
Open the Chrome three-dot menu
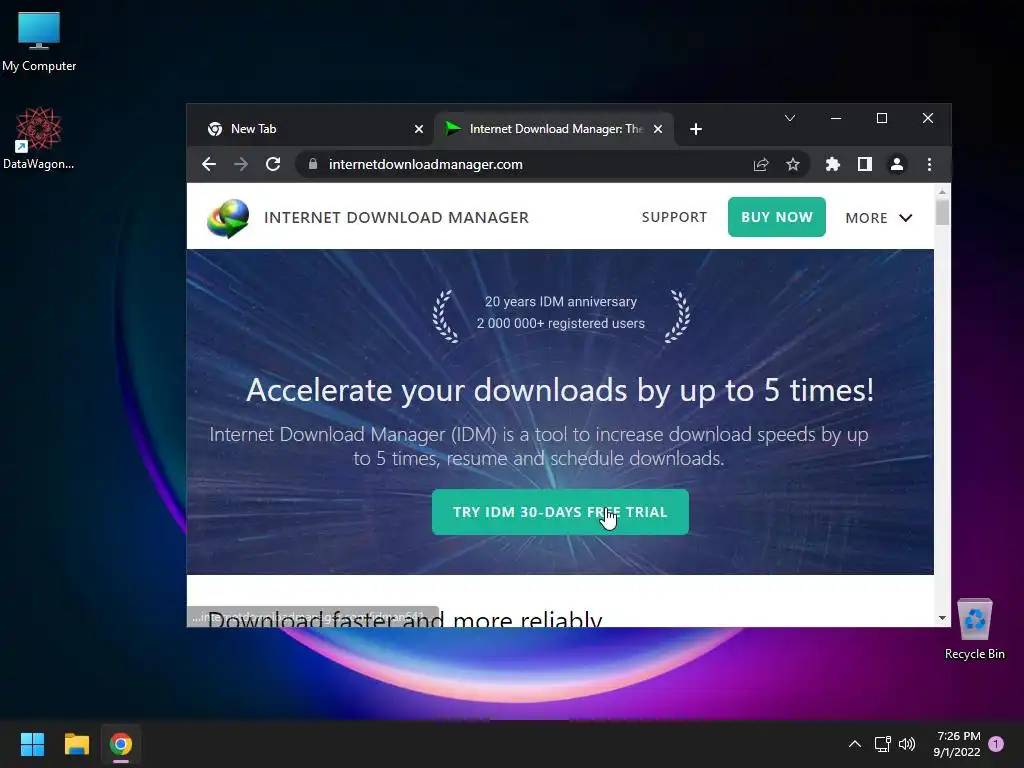[x=929, y=165]
